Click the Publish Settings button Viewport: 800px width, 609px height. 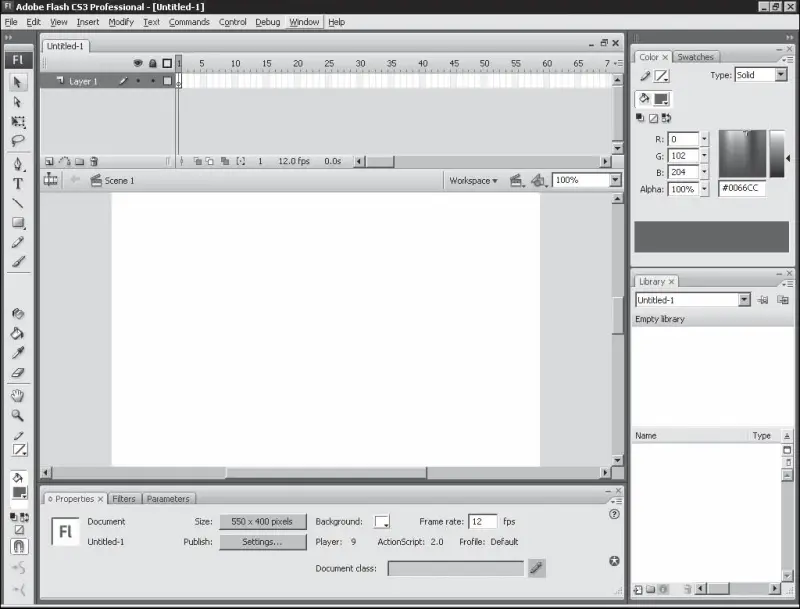pyautogui.click(x=262, y=542)
